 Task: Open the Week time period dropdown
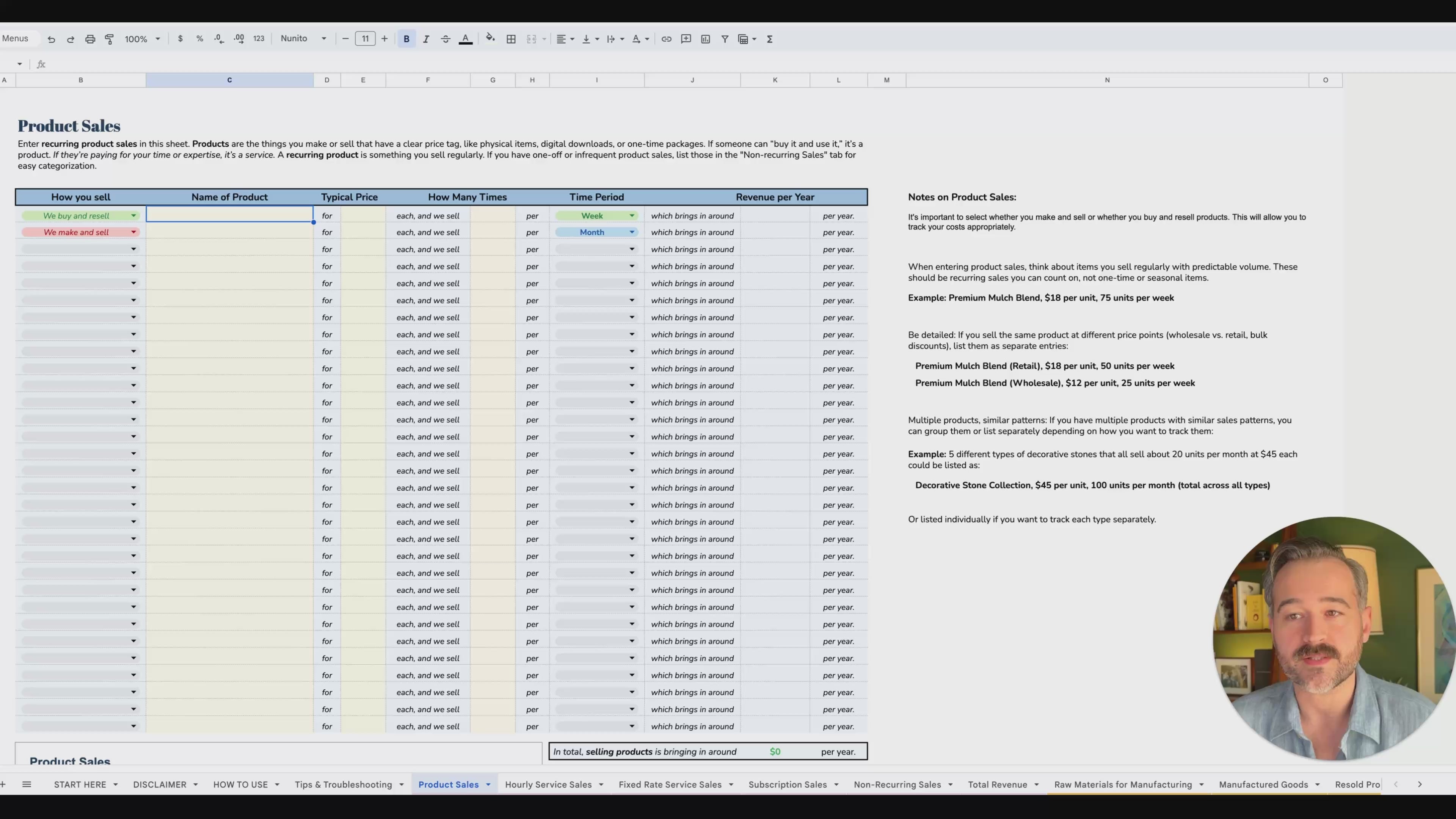(x=632, y=215)
